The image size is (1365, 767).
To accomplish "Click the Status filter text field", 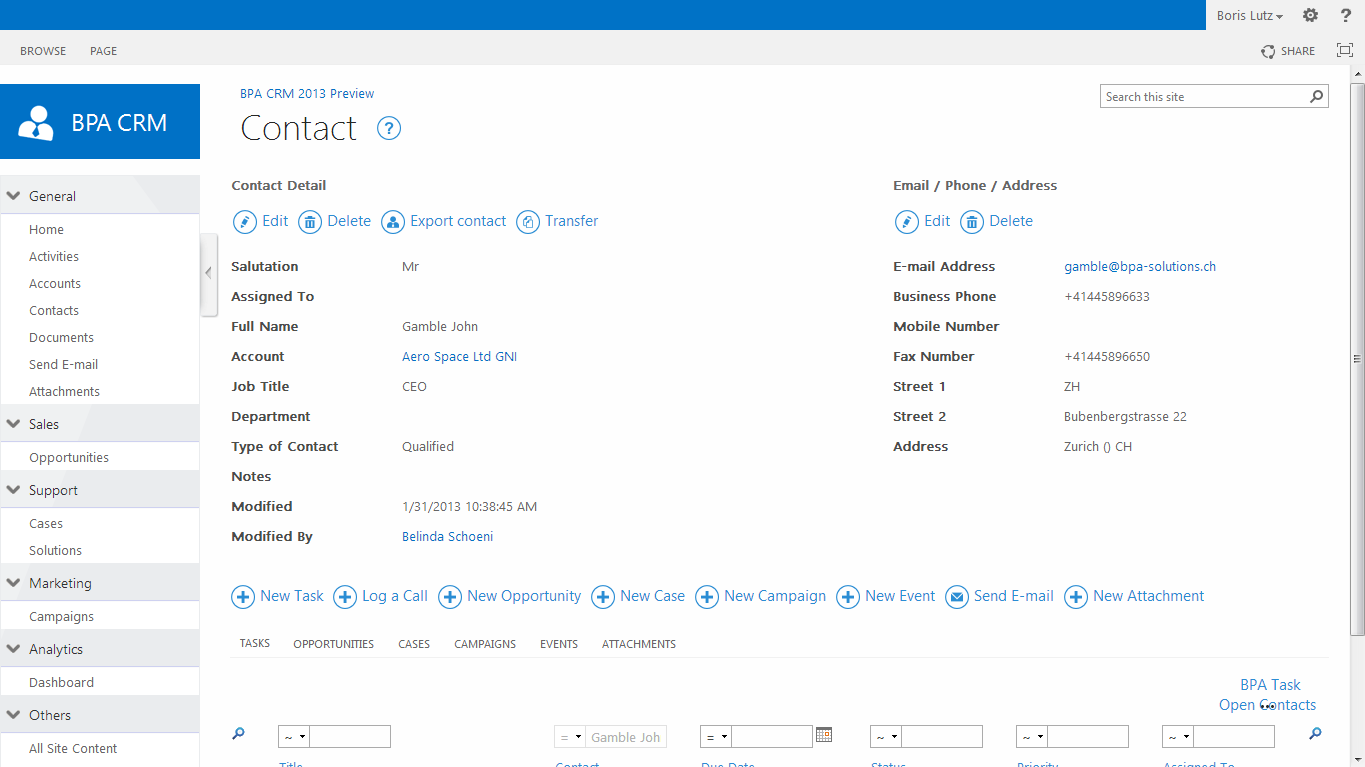I will [942, 737].
